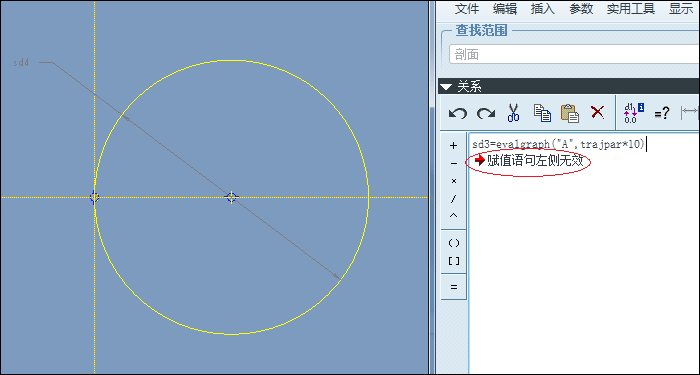Click the error message 赋值语句左侧无效
The height and width of the screenshot is (375, 700).
(535, 161)
